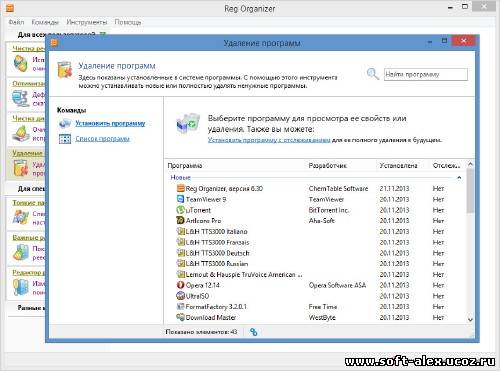
Task: Click the uTorrent program icon
Action: click(180, 210)
